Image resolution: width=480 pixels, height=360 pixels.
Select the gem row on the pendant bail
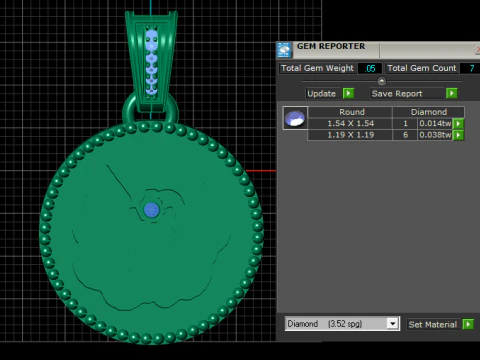(152, 63)
